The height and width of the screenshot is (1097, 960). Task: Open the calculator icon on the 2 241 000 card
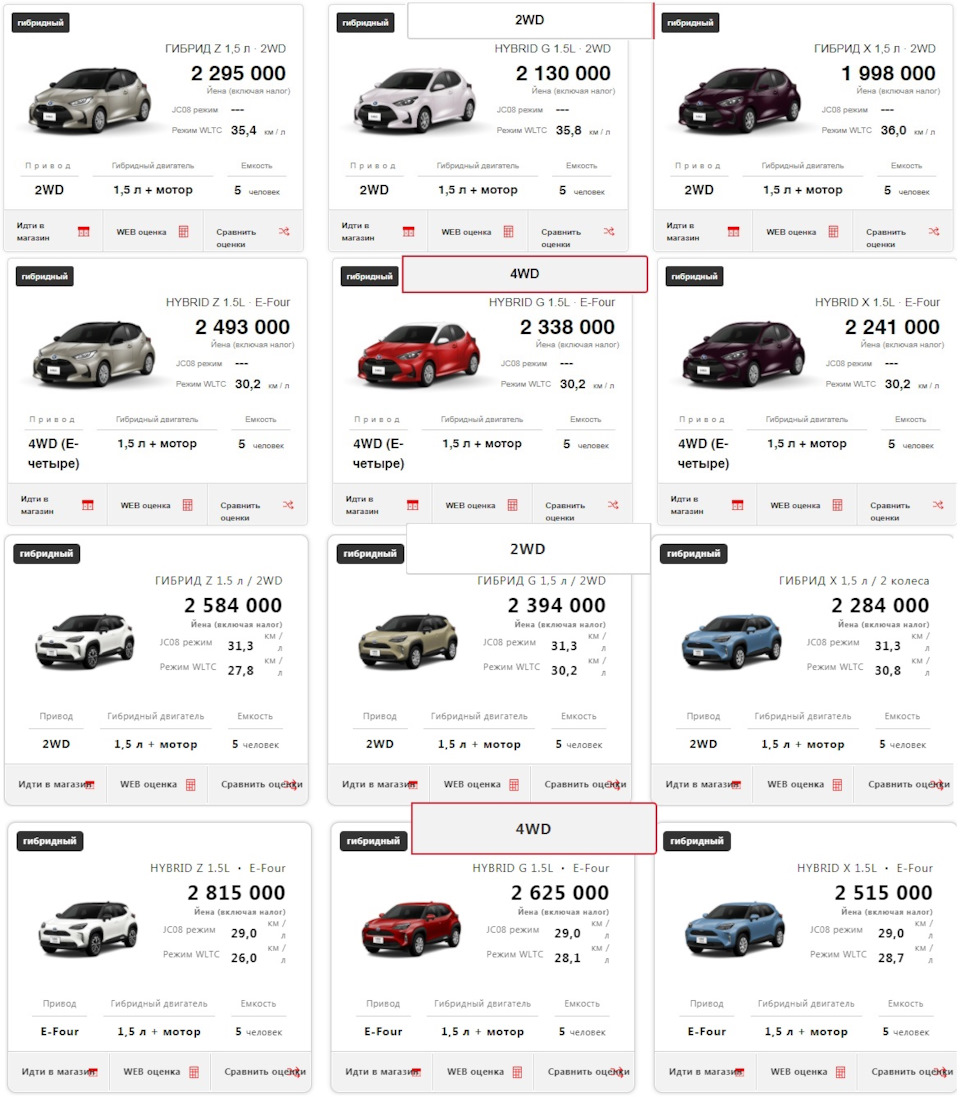coord(838,505)
